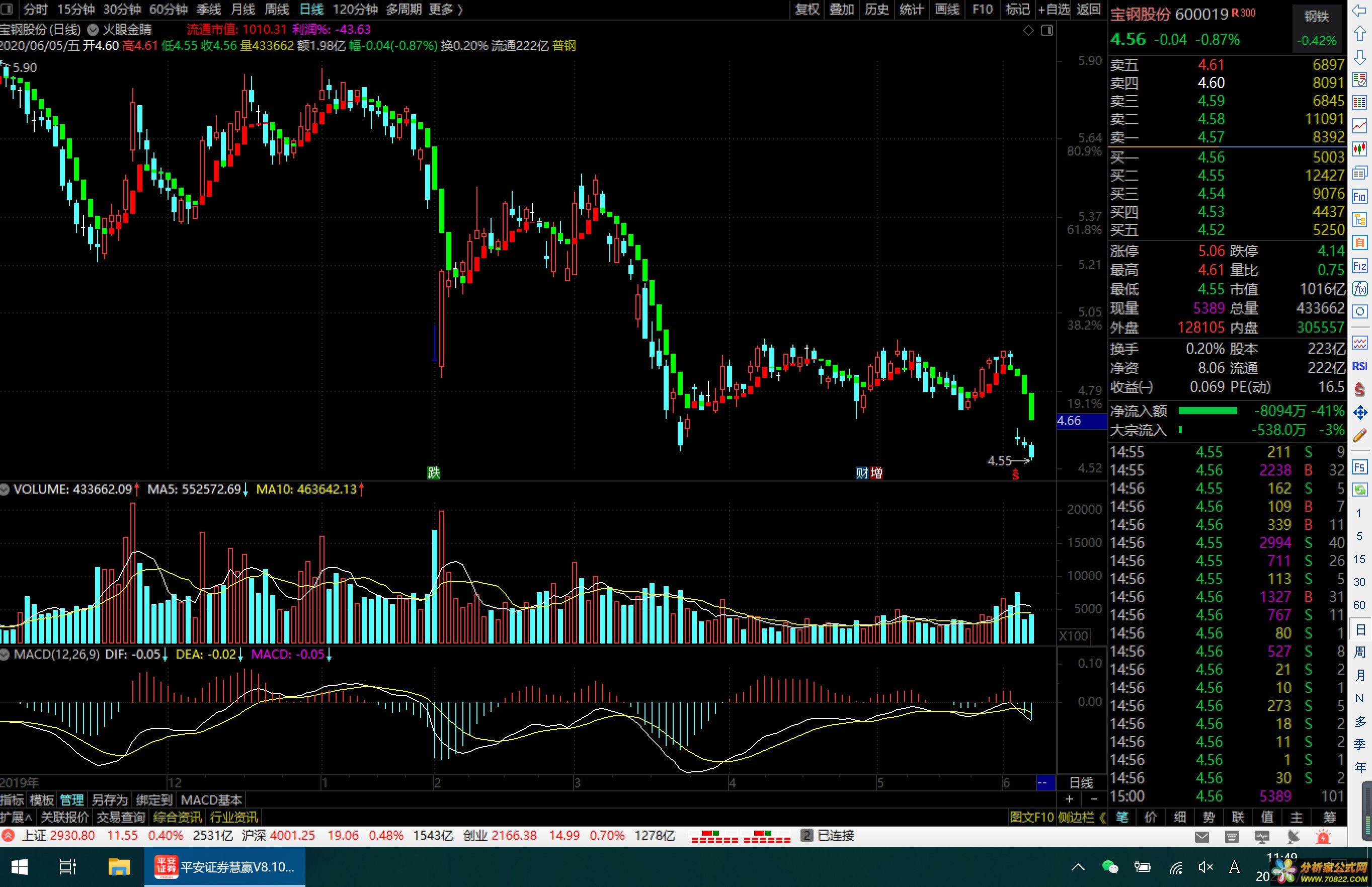
Task: Switch to 5-minute period in sidebar
Action: 1359,536
